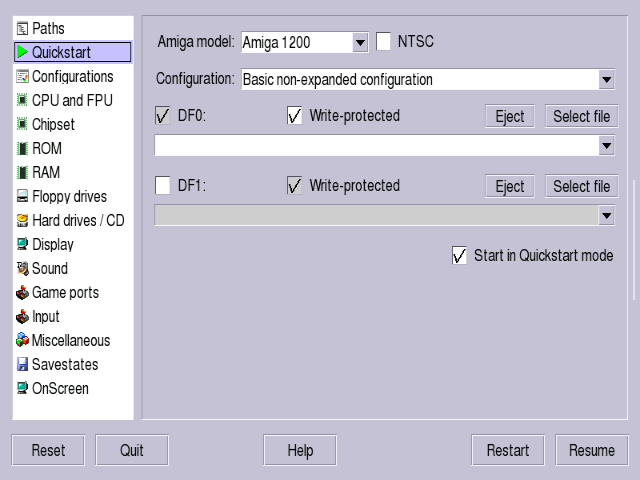Image resolution: width=640 pixels, height=480 pixels.
Task: Click the Floppy drives icon
Action: (x=22, y=196)
